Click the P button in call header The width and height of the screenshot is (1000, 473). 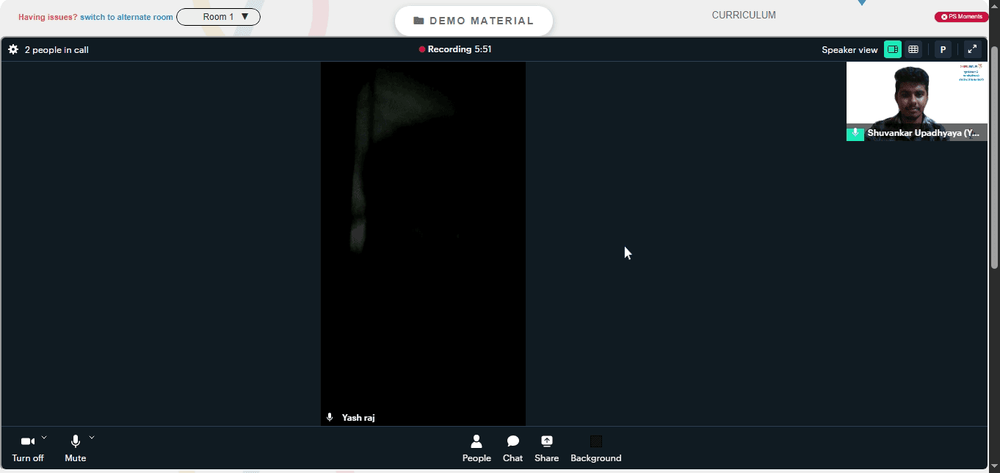(943, 49)
